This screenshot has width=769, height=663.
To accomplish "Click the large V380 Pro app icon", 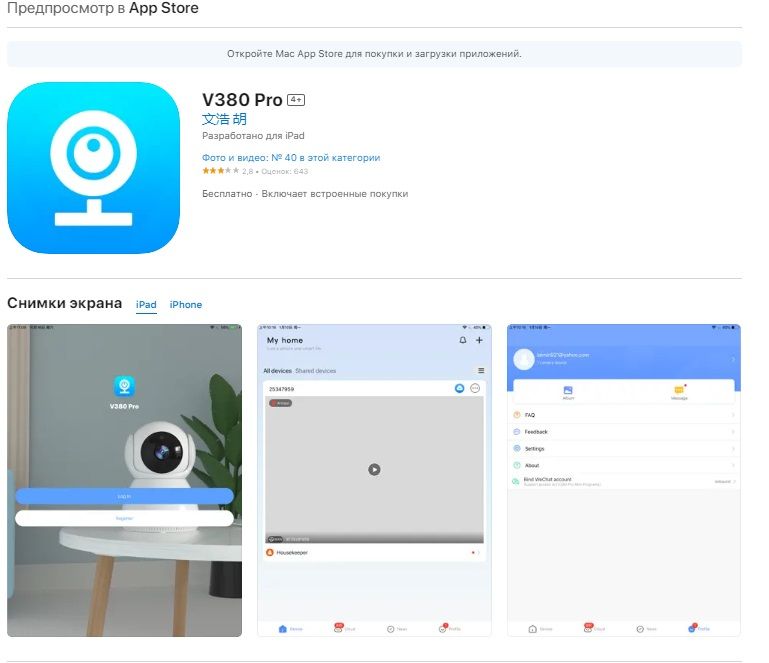I will [x=93, y=168].
